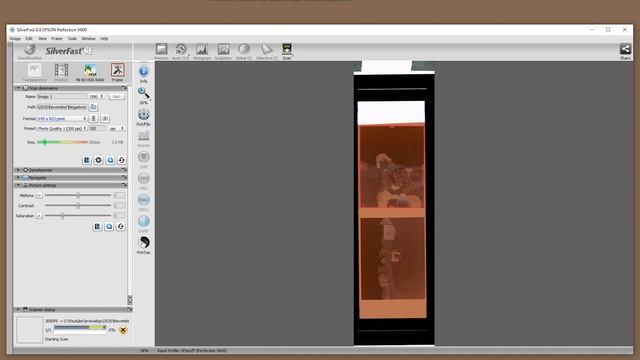Run Auto CCR from the toolbar
640x360 pixels.
(x=181, y=49)
